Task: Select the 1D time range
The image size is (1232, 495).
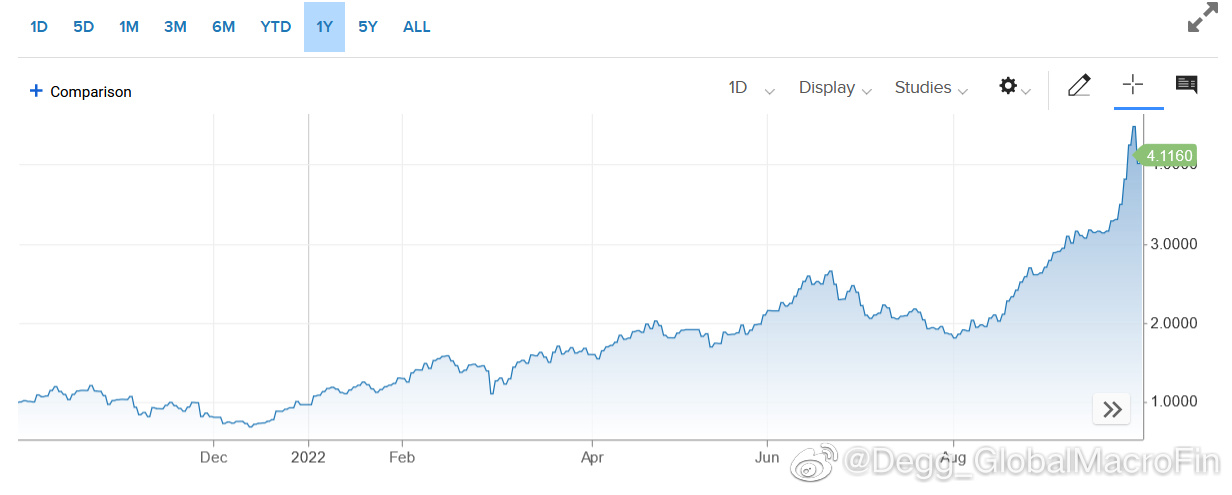Action: [39, 27]
